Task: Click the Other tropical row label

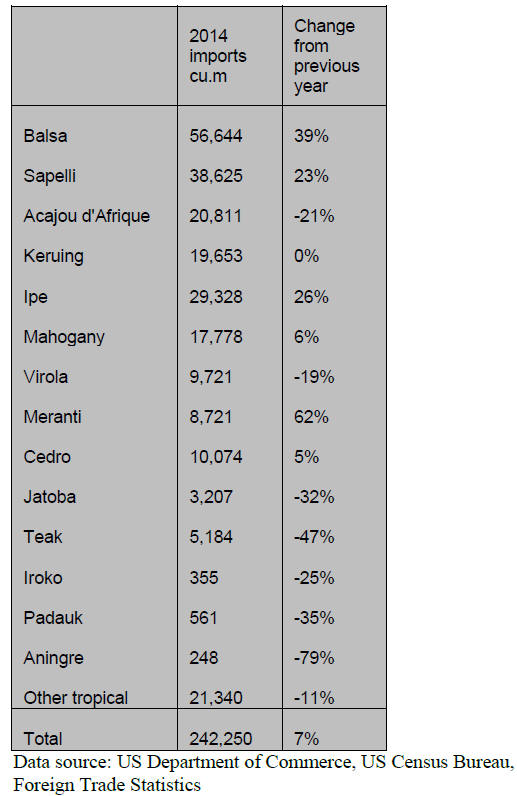Action: click(76, 698)
